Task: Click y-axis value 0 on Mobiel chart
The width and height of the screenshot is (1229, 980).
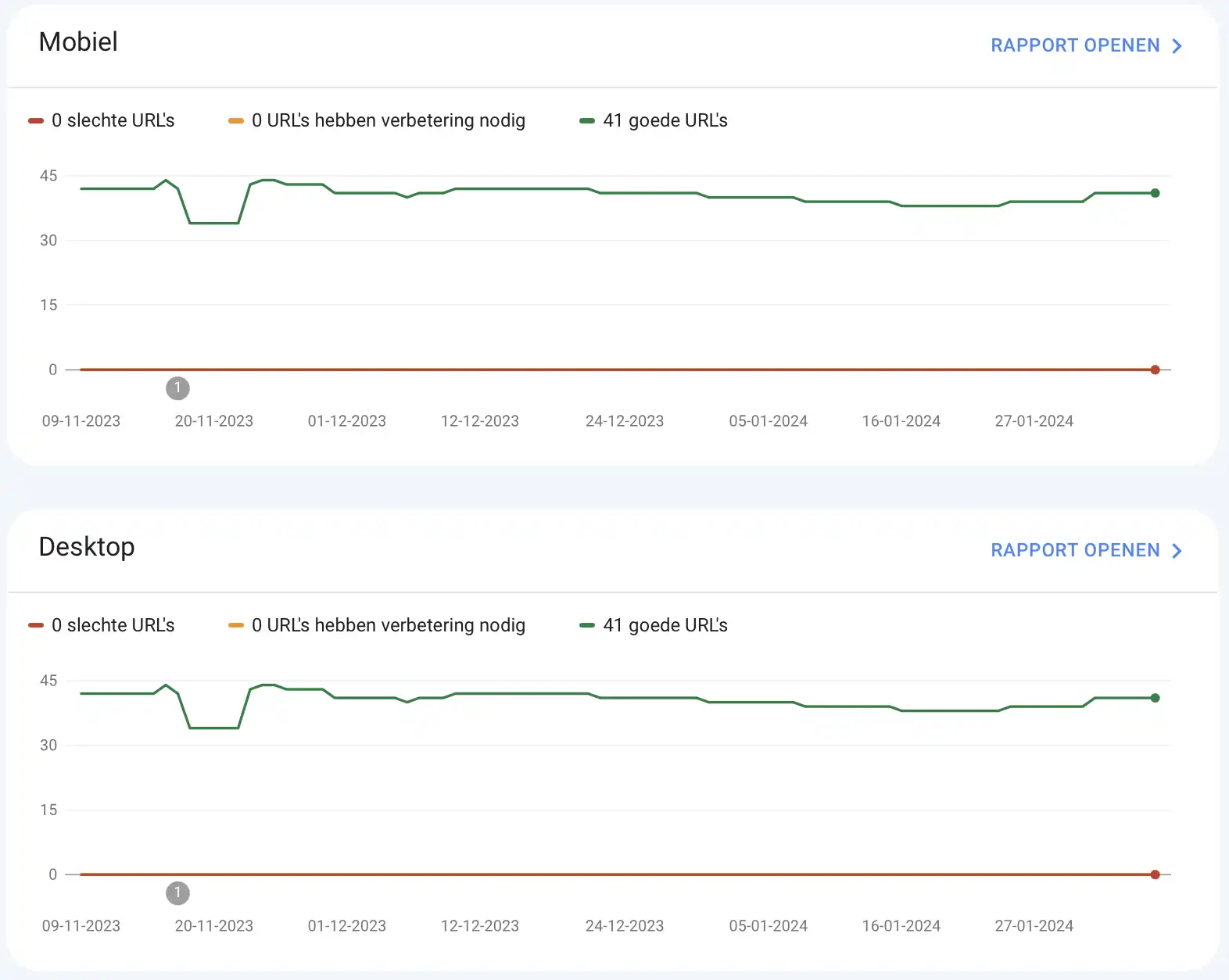Action: (53, 370)
